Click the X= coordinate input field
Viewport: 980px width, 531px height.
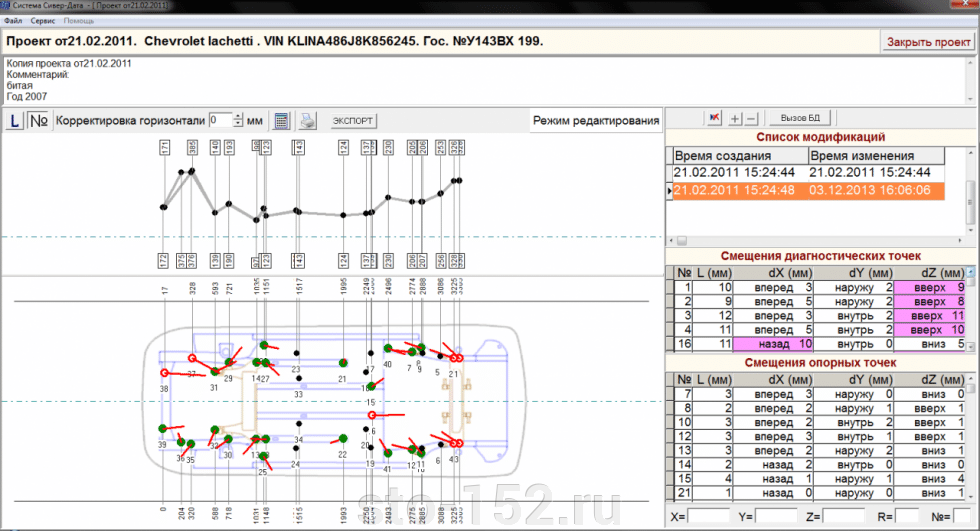point(709,516)
